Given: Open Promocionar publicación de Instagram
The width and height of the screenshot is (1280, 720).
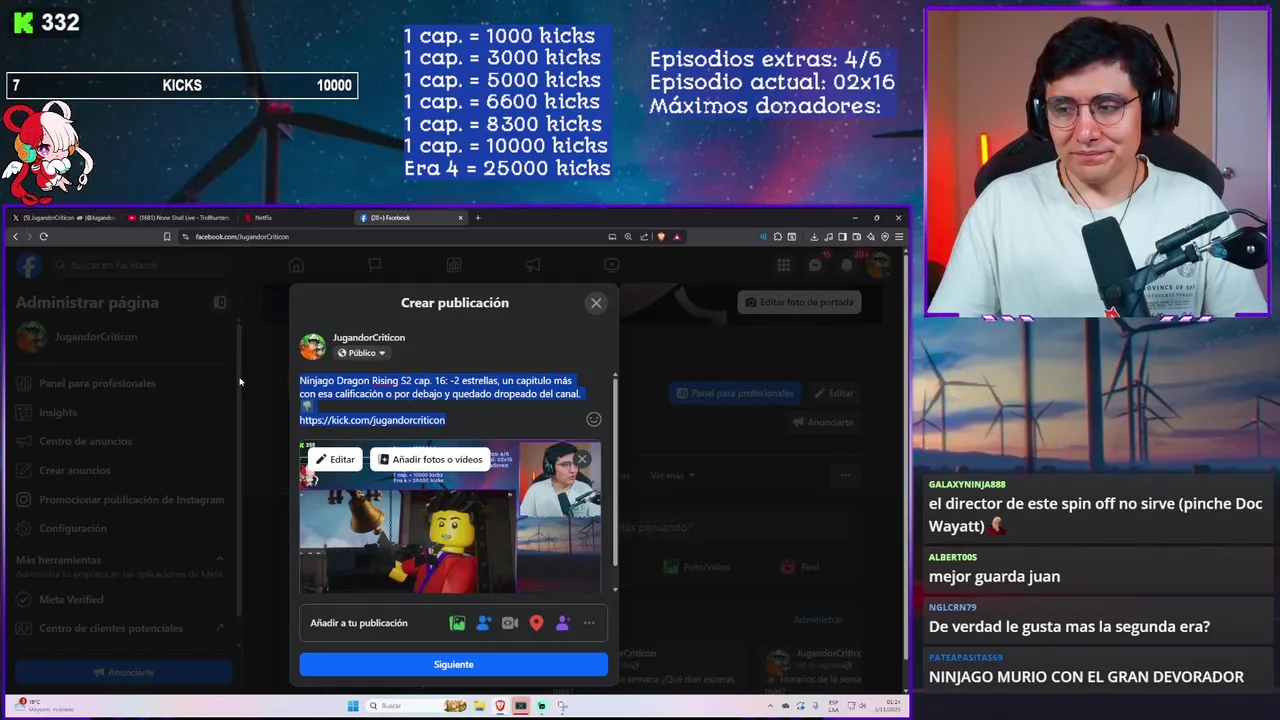Looking at the screenshot, I should (x=131, y=499).
